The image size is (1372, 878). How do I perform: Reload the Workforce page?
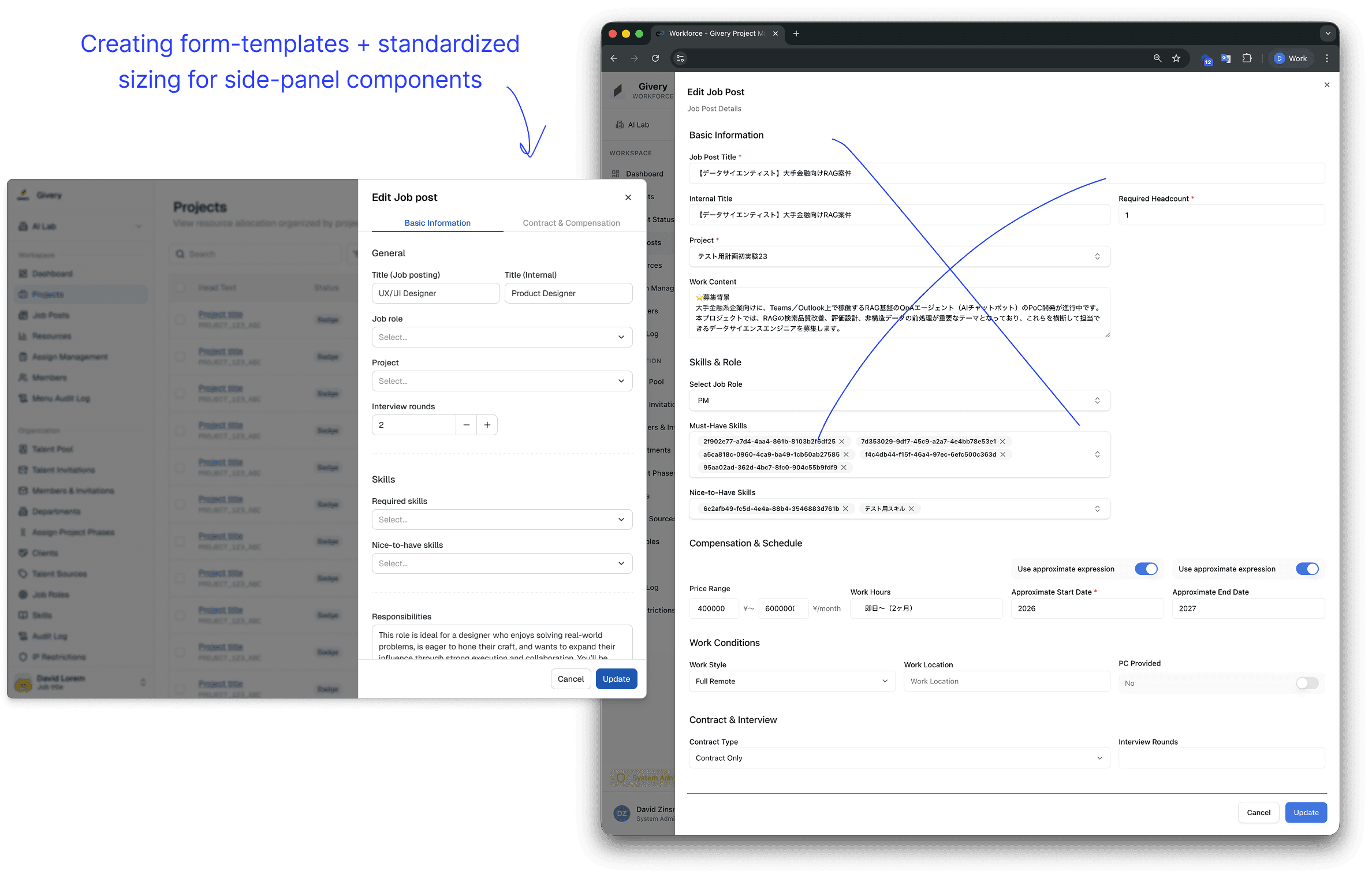click(655, 58)
